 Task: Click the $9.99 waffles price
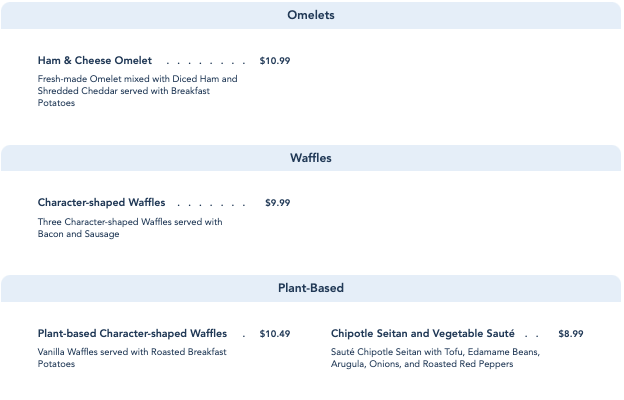coord(278,203)
